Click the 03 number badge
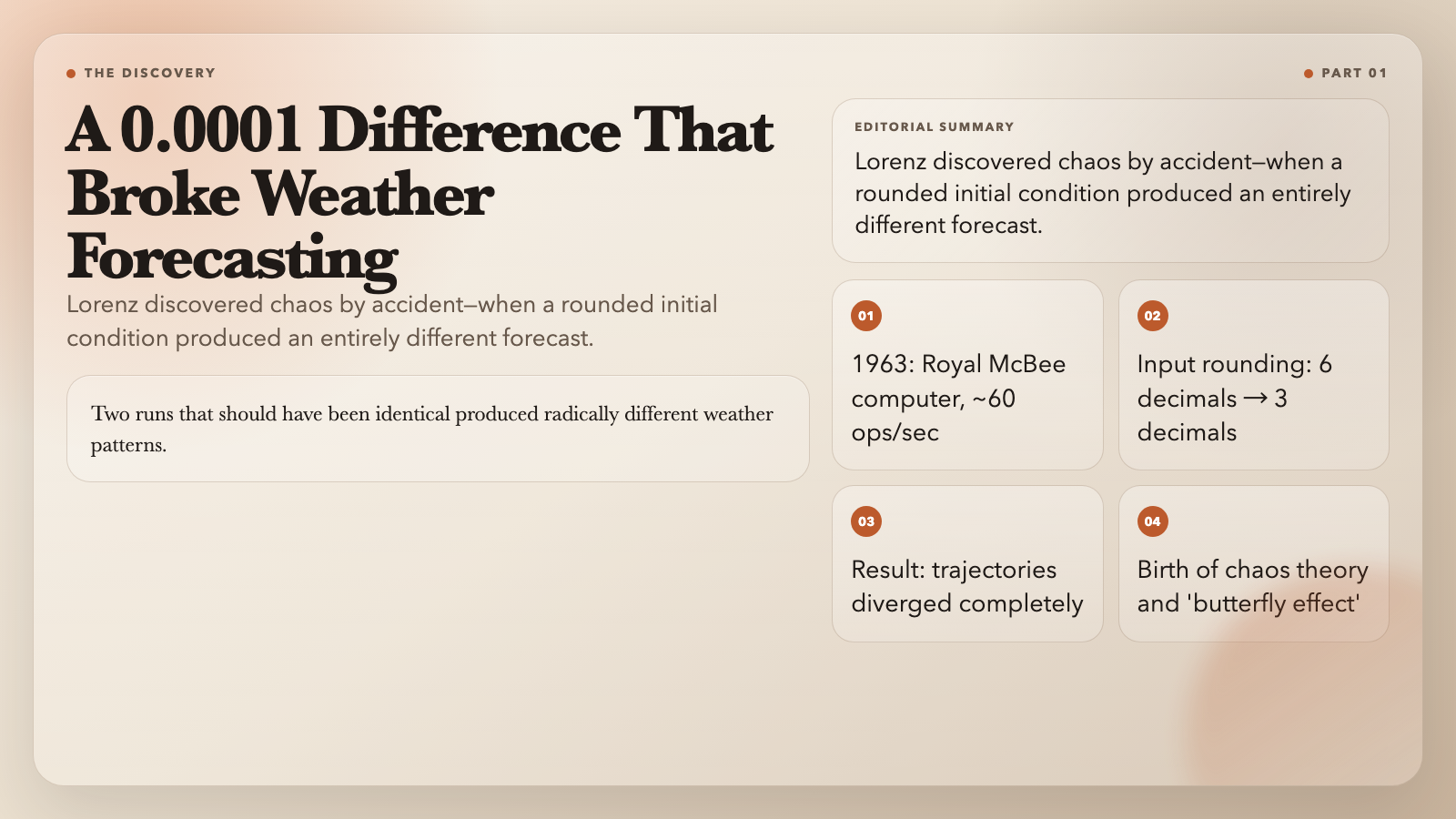1456x819 pixels. click(866, 521)
